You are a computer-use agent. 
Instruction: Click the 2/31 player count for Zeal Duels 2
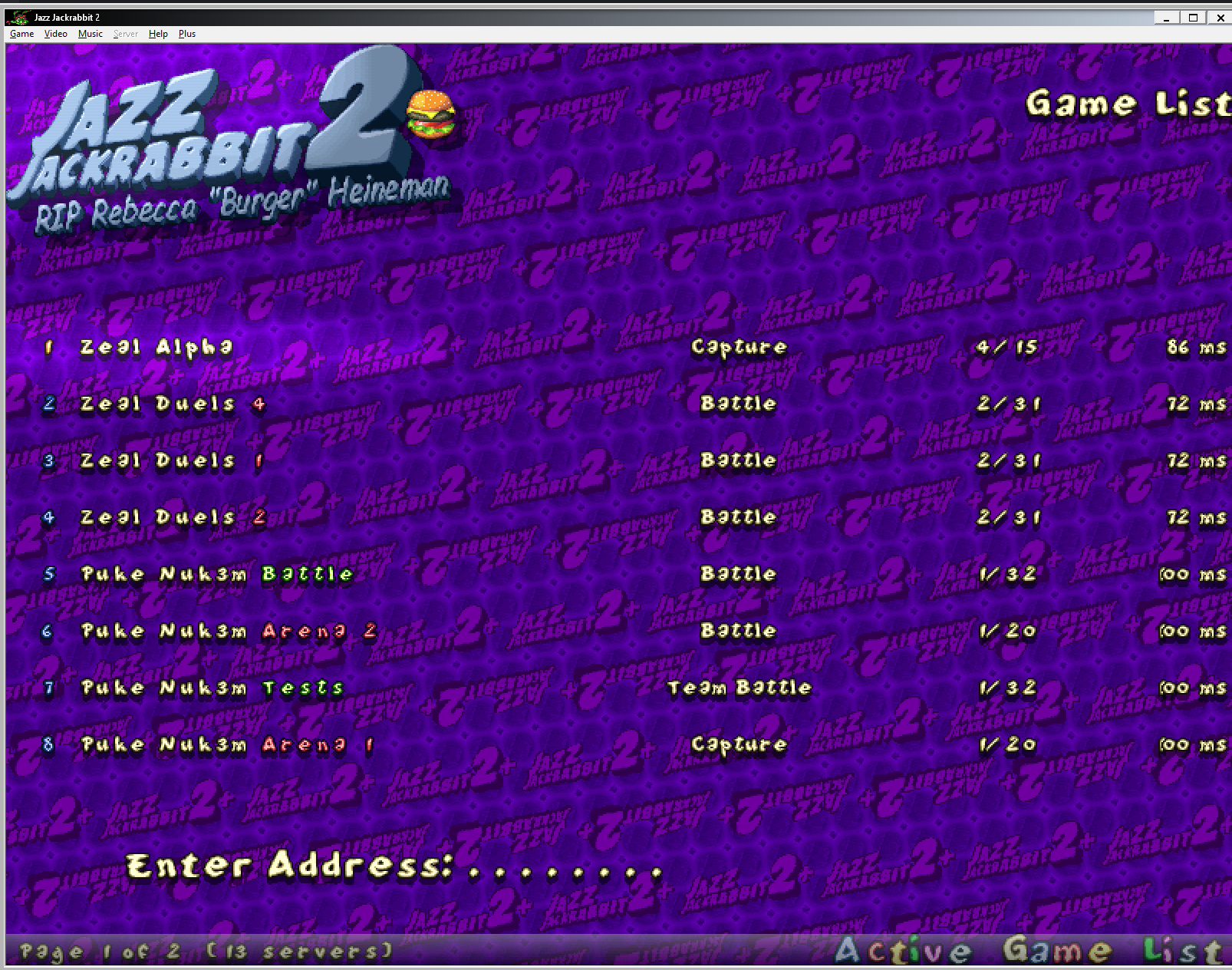(1009, 517)
